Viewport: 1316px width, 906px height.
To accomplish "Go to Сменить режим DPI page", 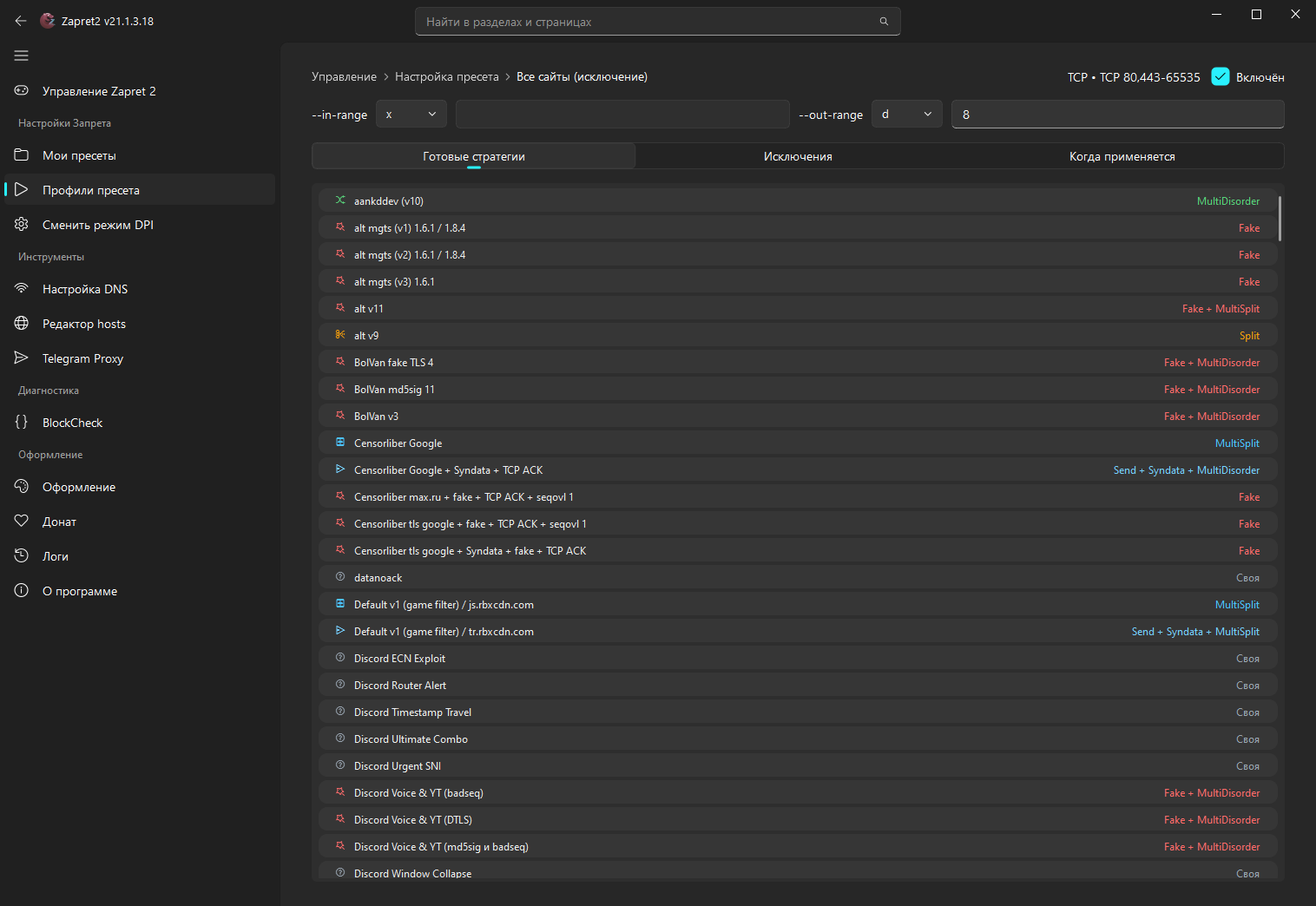I will [140, 225].
